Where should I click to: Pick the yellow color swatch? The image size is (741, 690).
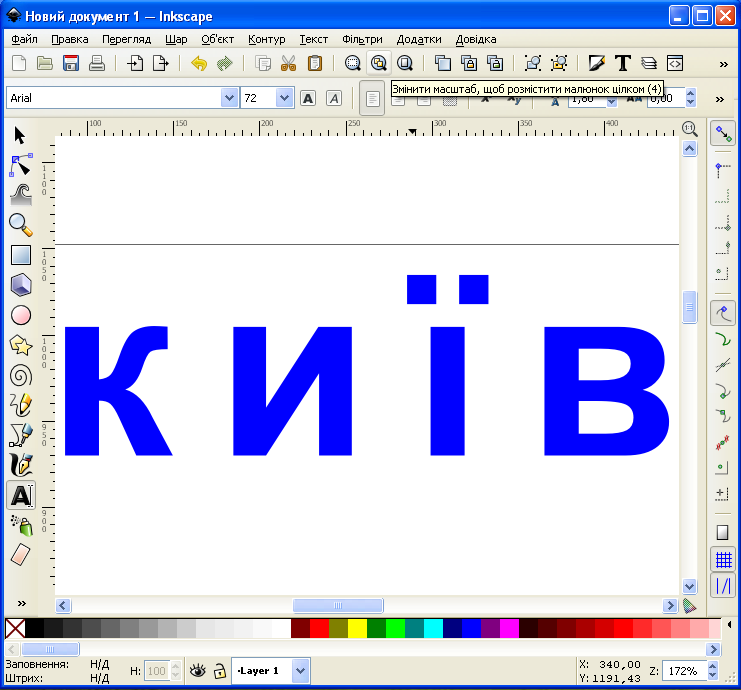tap(357, 629)
